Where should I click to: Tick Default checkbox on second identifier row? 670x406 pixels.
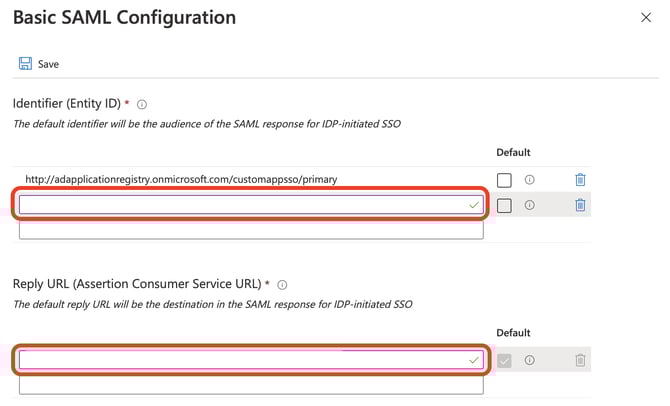pos(504,205)
